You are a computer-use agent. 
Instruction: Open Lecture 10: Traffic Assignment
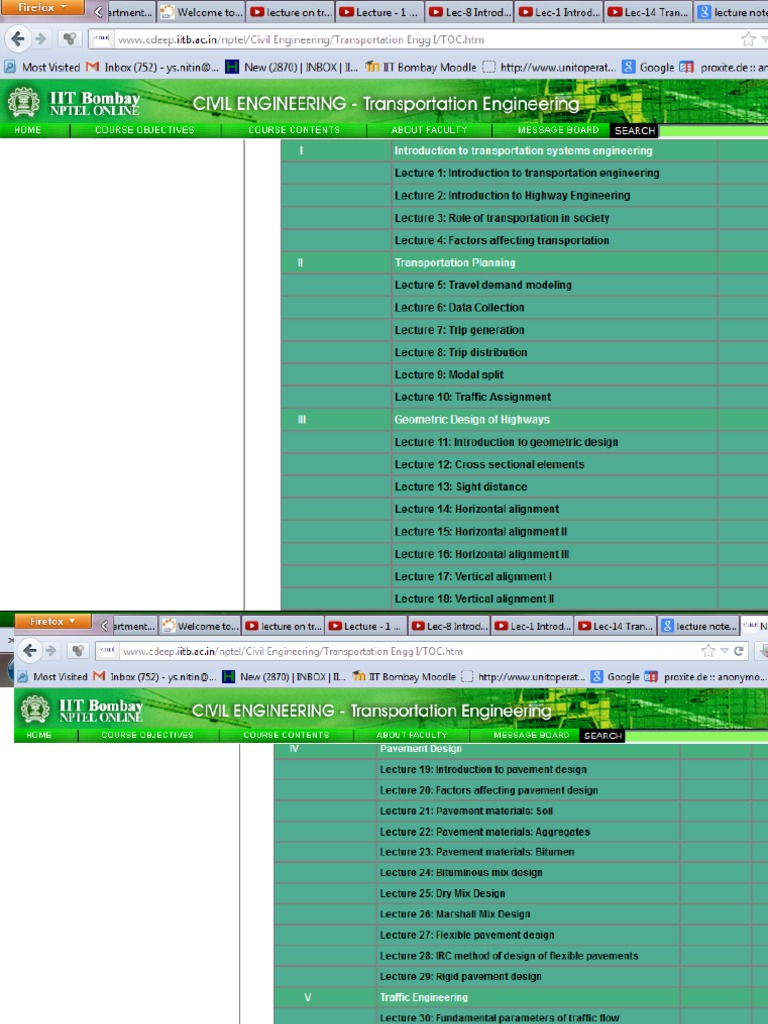[x=472, y=397]
